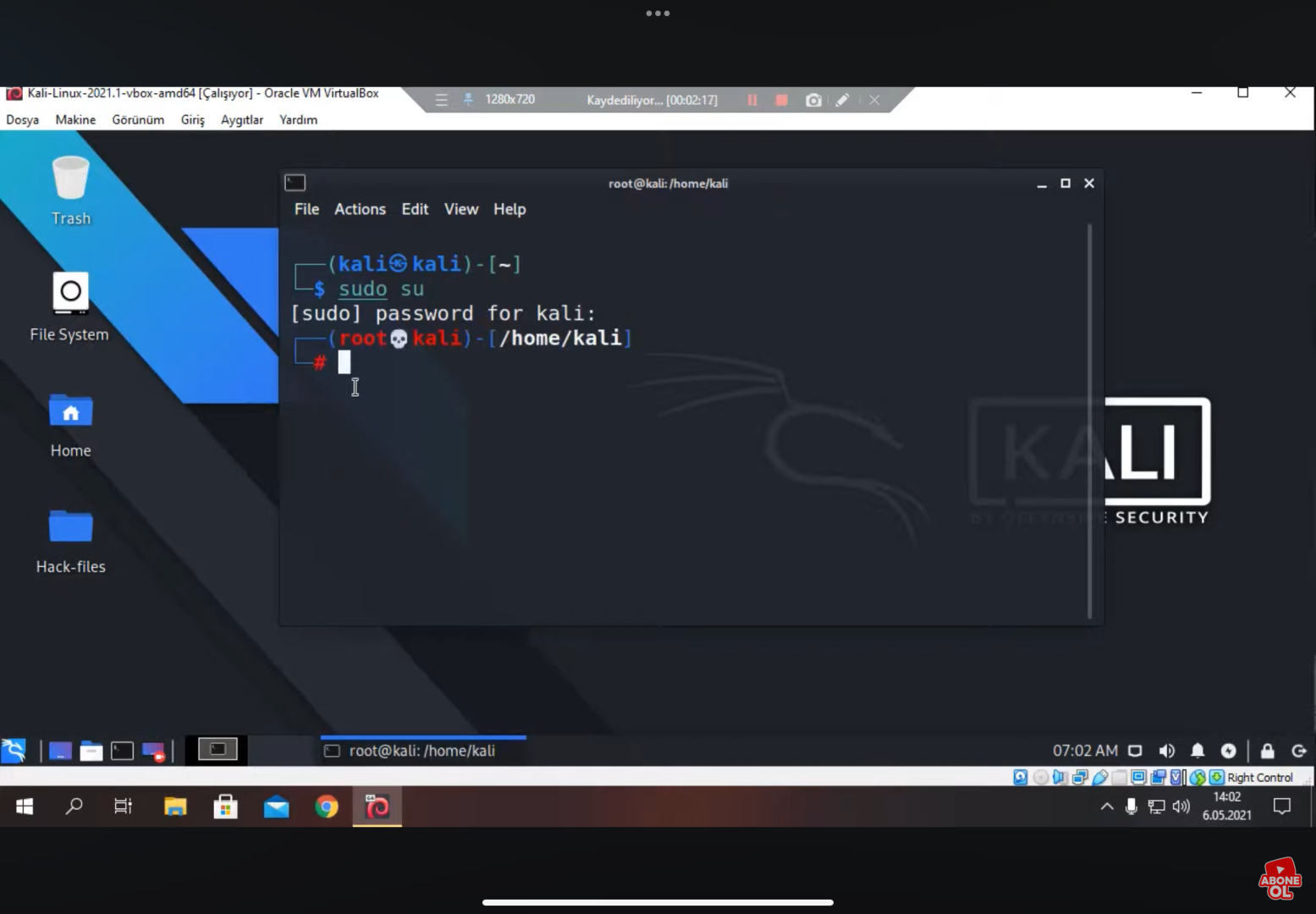
Task: Open the terminal Edit menu
Action: 415,209
